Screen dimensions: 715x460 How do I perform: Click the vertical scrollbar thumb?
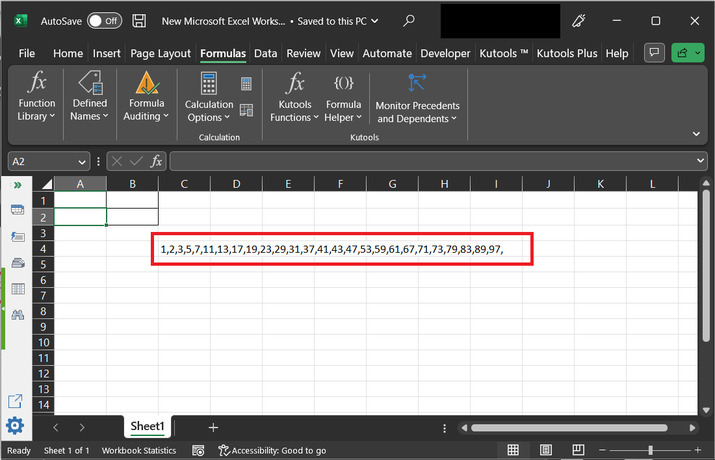tap(706, 265)
